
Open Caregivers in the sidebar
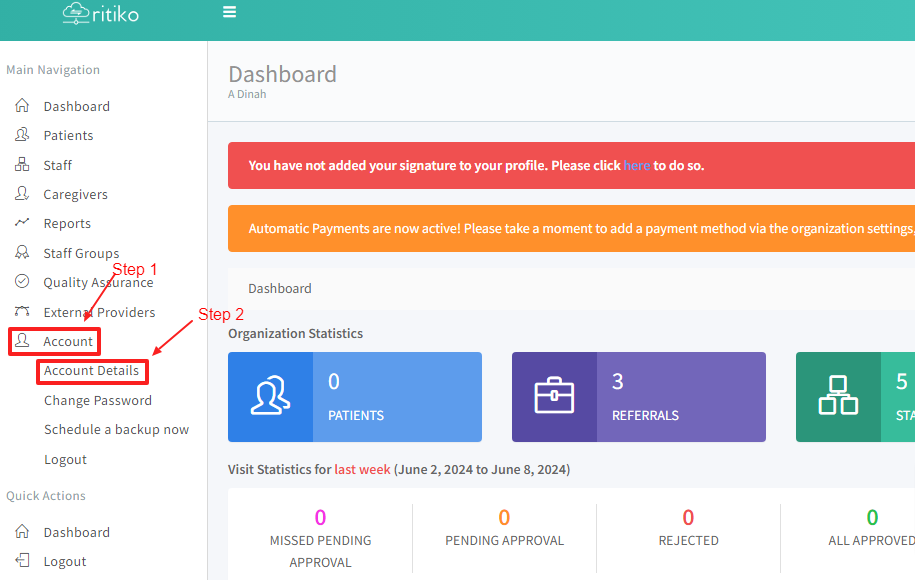click(75, 194)
